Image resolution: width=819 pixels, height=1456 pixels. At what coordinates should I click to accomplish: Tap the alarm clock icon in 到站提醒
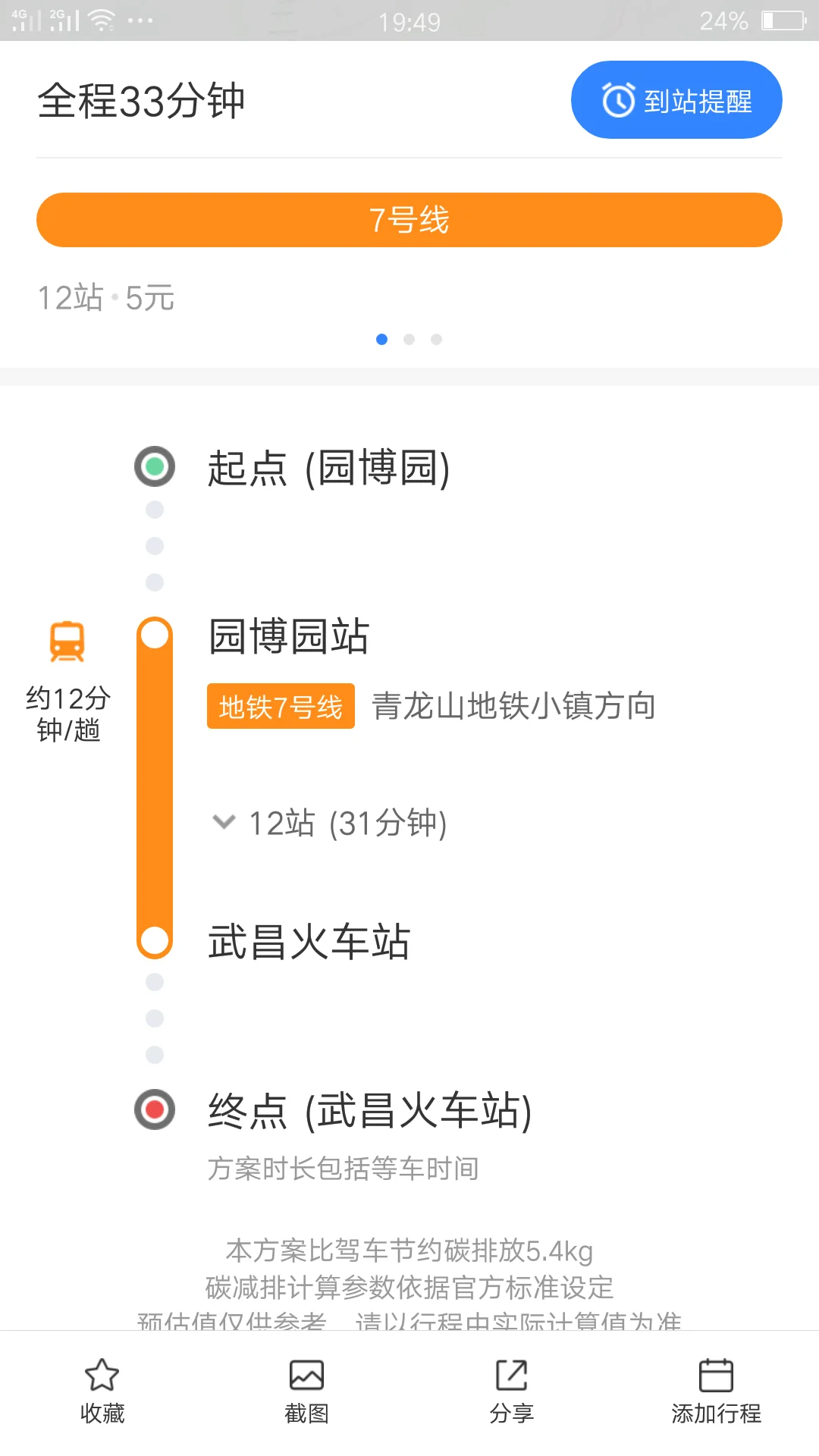click(x=616, y=99)
